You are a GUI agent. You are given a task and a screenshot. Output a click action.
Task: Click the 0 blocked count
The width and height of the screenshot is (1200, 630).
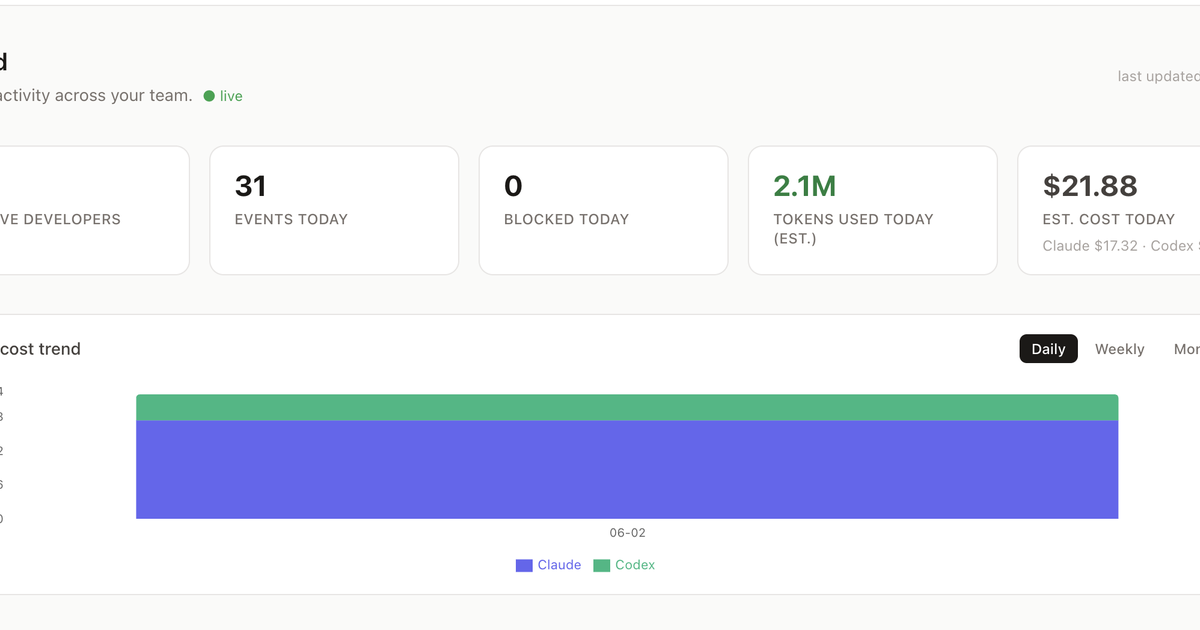click(x=513, y=186)
